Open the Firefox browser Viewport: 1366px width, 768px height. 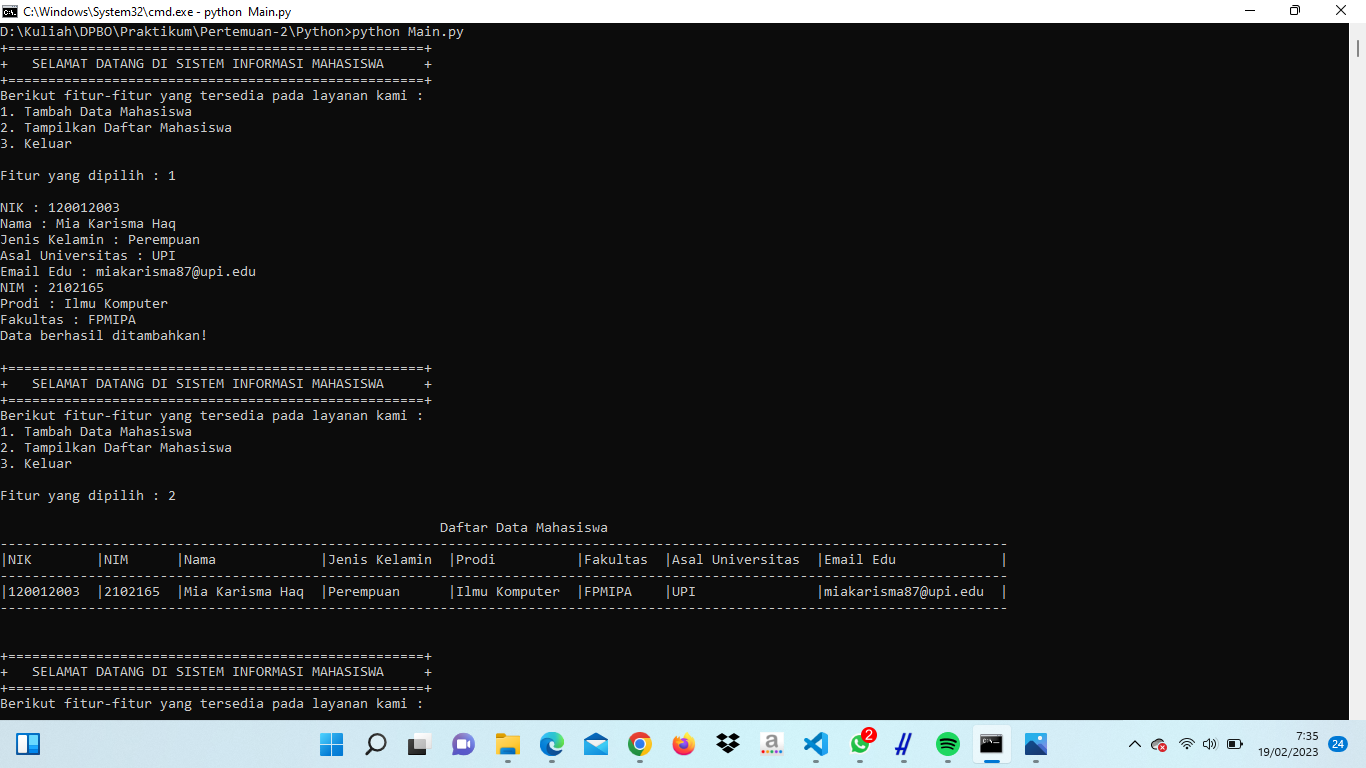point(684,744)
